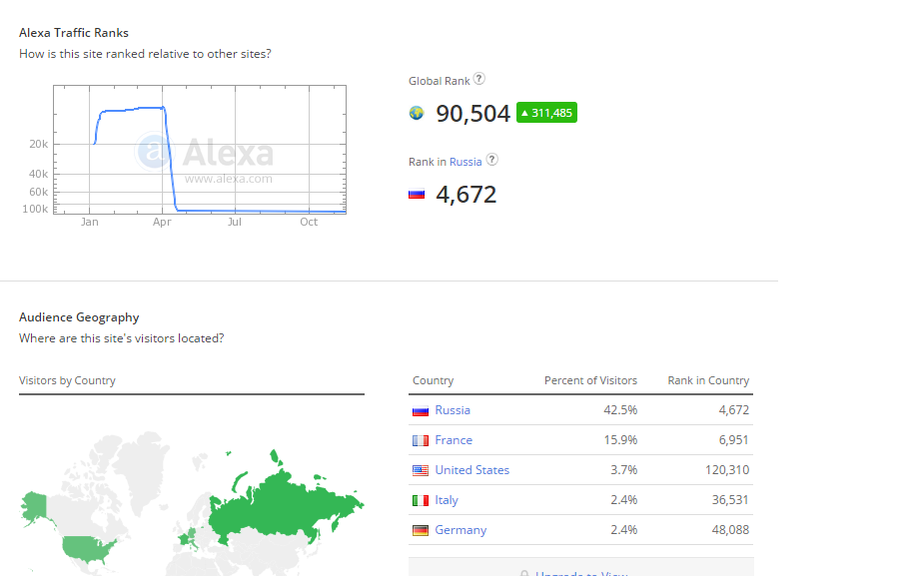This screenshot has height=576, width=918.
Task: Open the United States country link
Action: click(x=472, y=469)
